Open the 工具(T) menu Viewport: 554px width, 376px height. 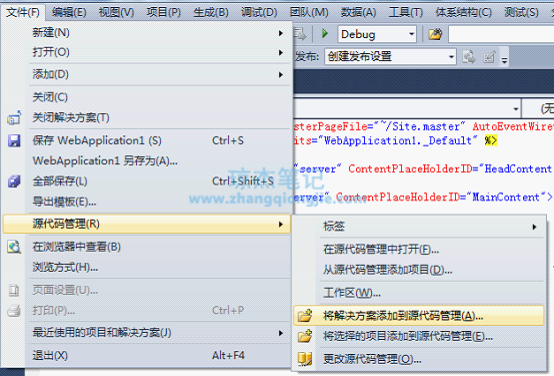coord(406,13)
